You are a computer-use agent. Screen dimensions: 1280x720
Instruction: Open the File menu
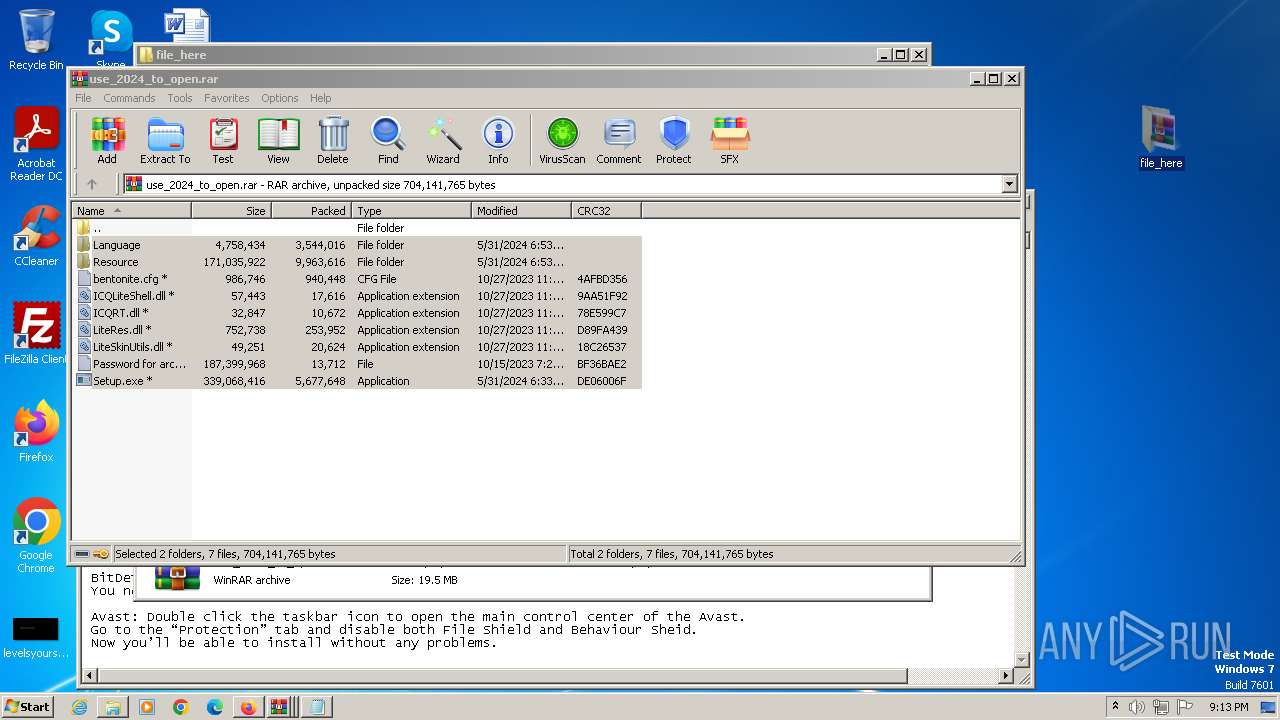tap(83, 98)
